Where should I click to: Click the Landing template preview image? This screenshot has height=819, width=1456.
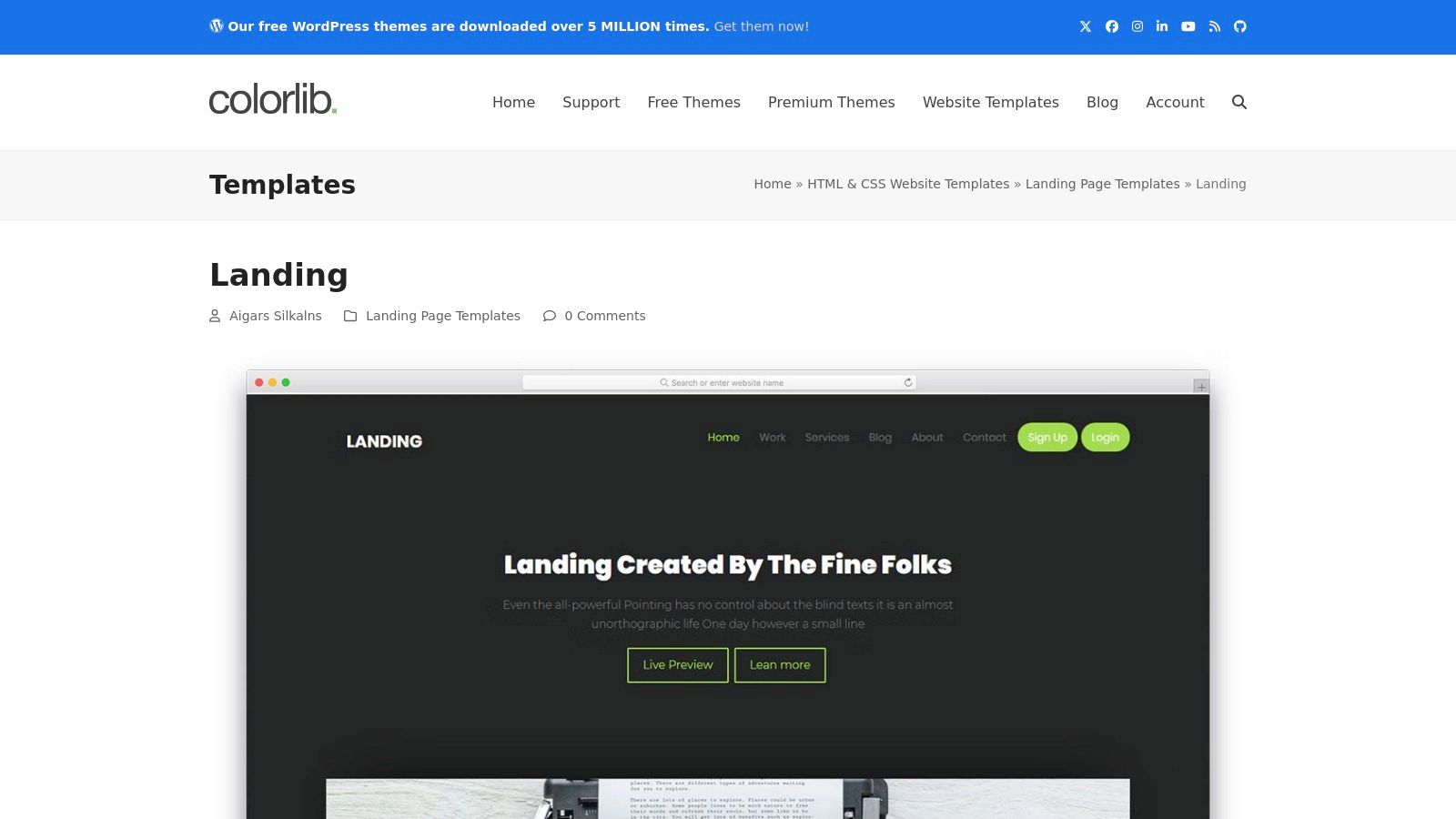click(x=728, y=594)
